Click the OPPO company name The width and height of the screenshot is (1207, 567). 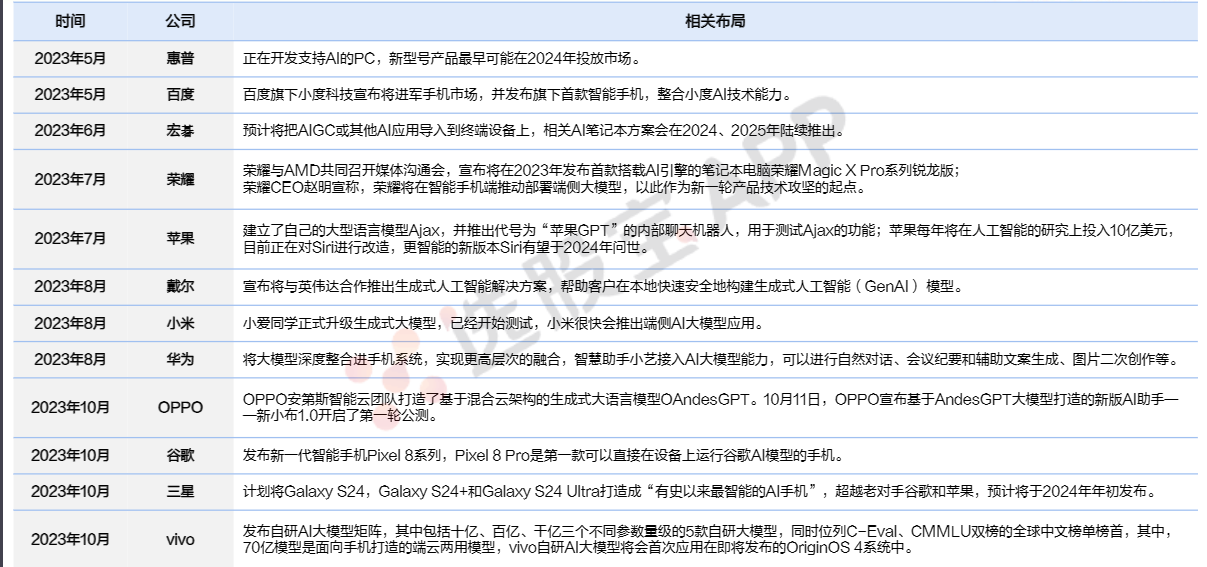coord(180,407)
